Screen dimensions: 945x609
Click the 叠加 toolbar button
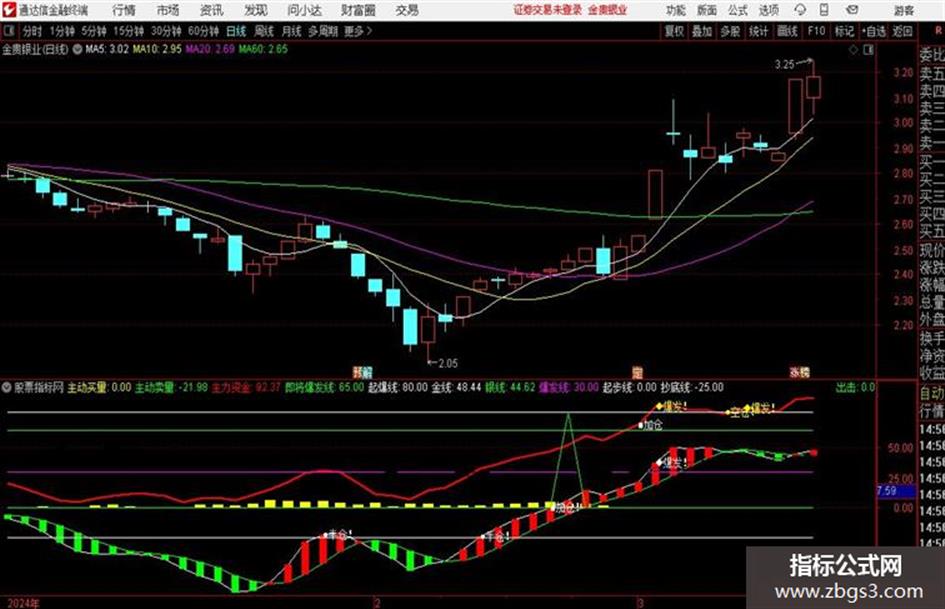(702, 31)
